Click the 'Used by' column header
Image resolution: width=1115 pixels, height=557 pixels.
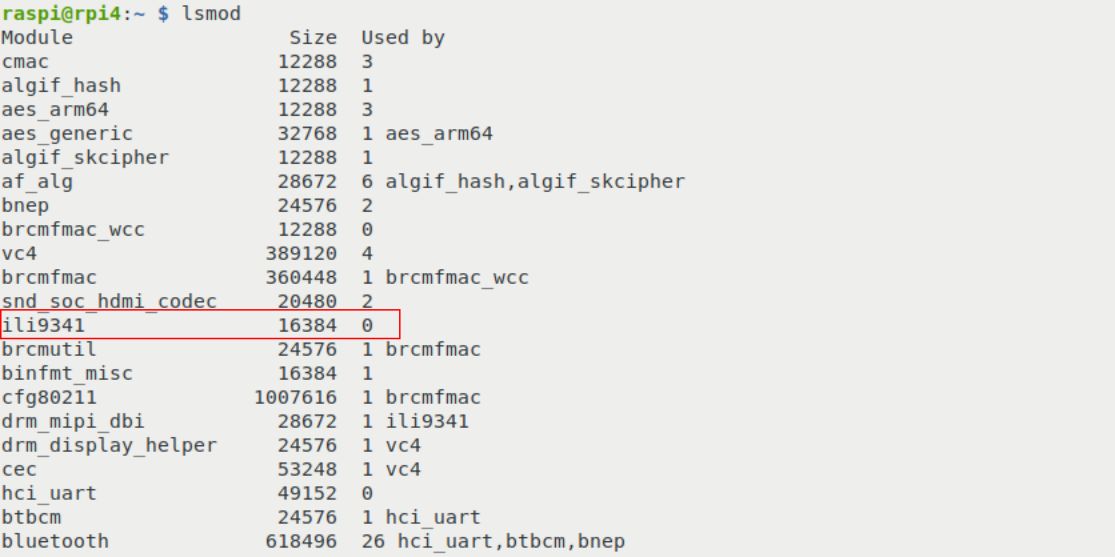point(403,38)
